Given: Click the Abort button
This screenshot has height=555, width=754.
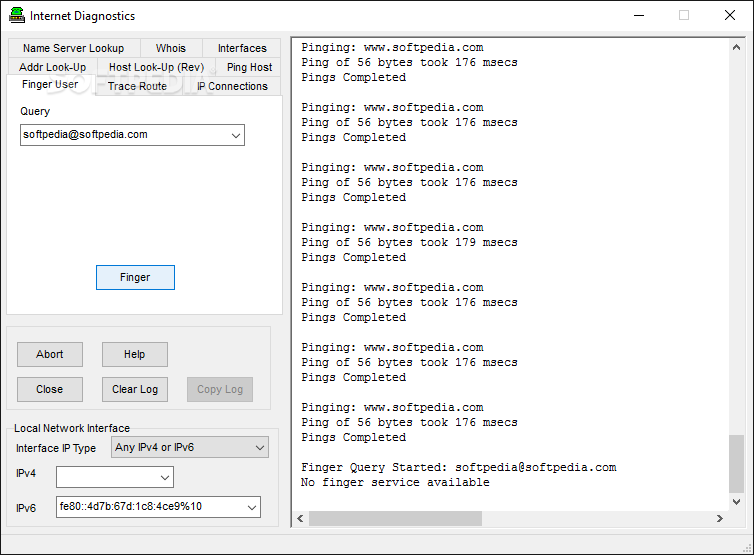Looking at the screenshot, I should (50, 354).
